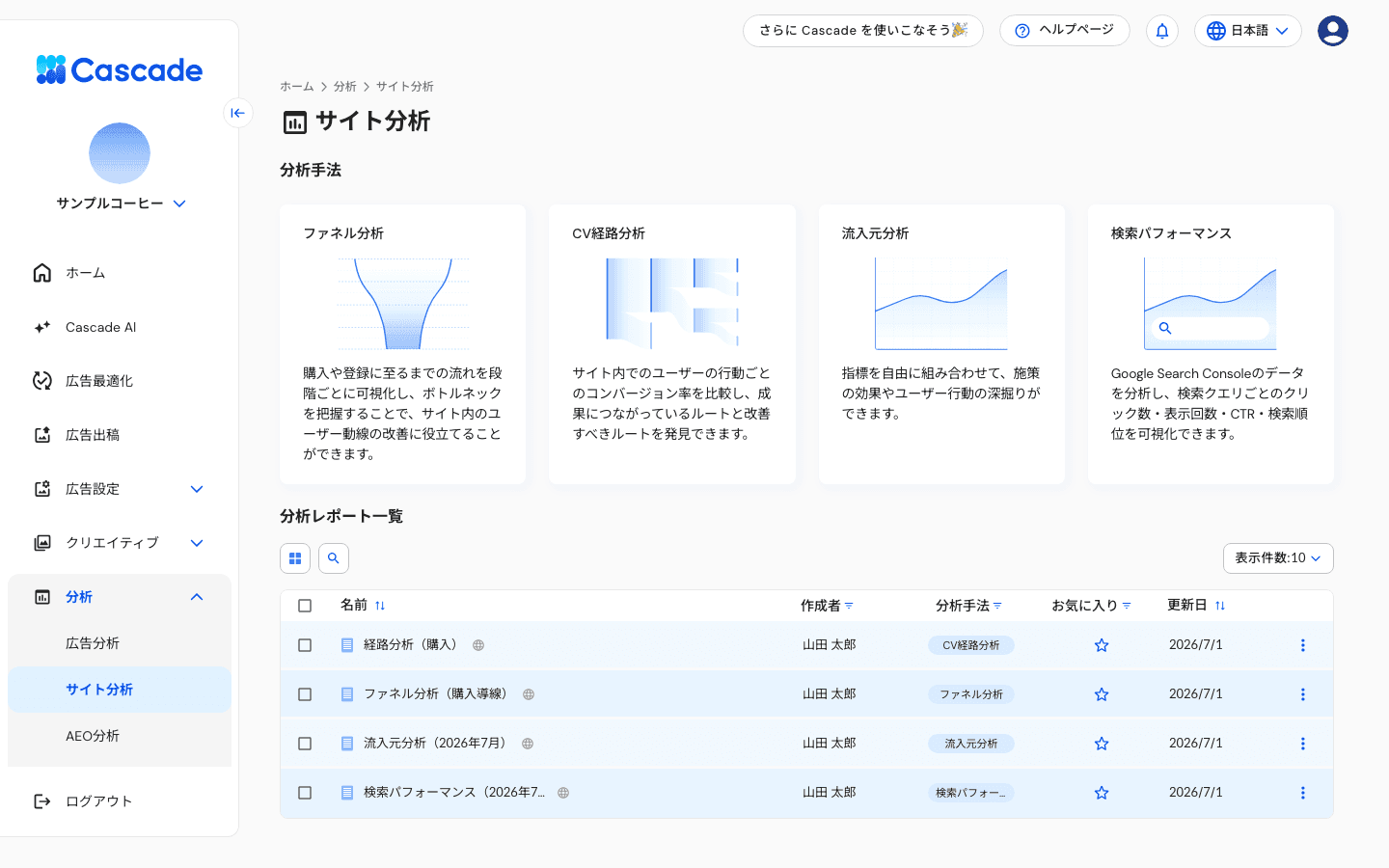Check the 経路分析（購入） row checkbox
The image size is (1389, 868).
(305, 645)
